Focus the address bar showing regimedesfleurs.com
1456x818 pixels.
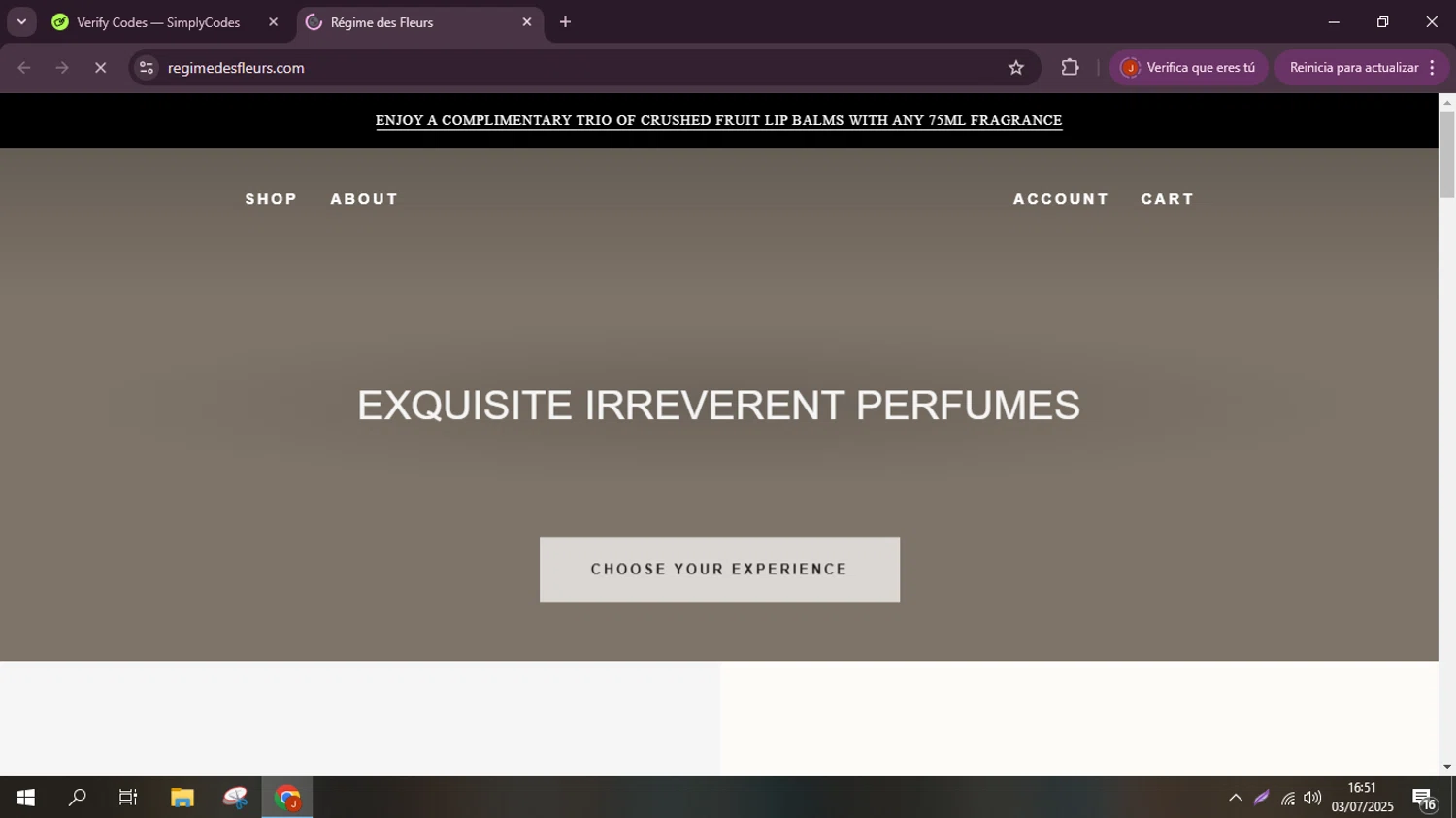point(582,68)
